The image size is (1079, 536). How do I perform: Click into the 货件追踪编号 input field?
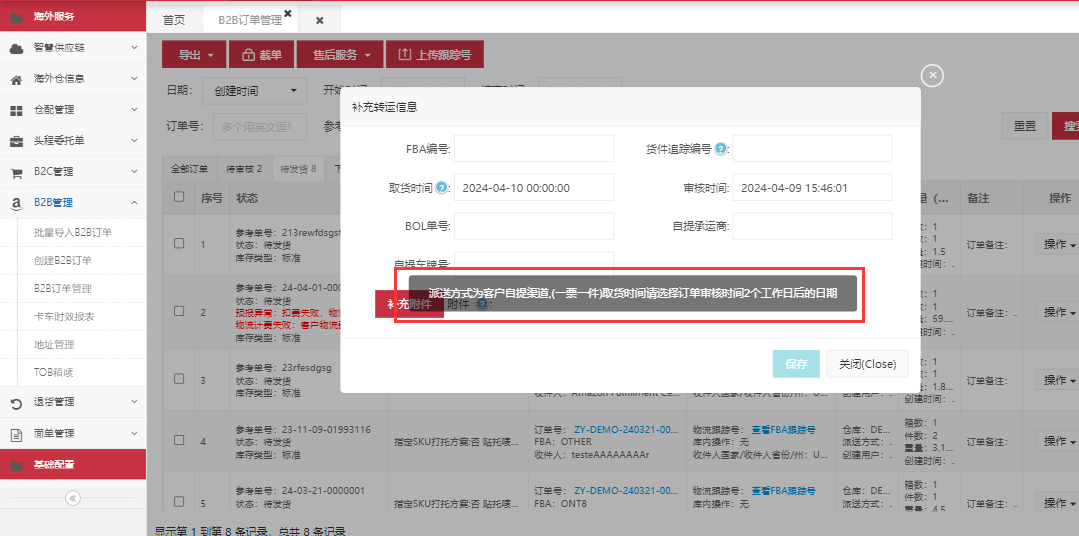tap(812, 148)
